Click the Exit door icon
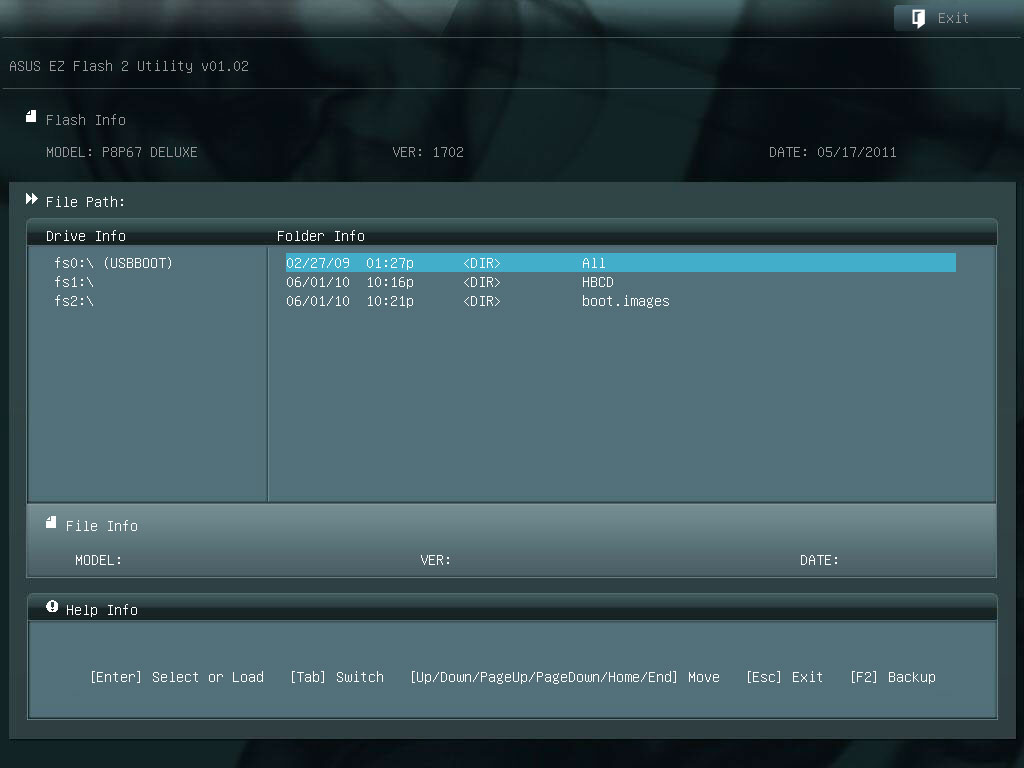The image size is (1024, 768). (918, 18)
